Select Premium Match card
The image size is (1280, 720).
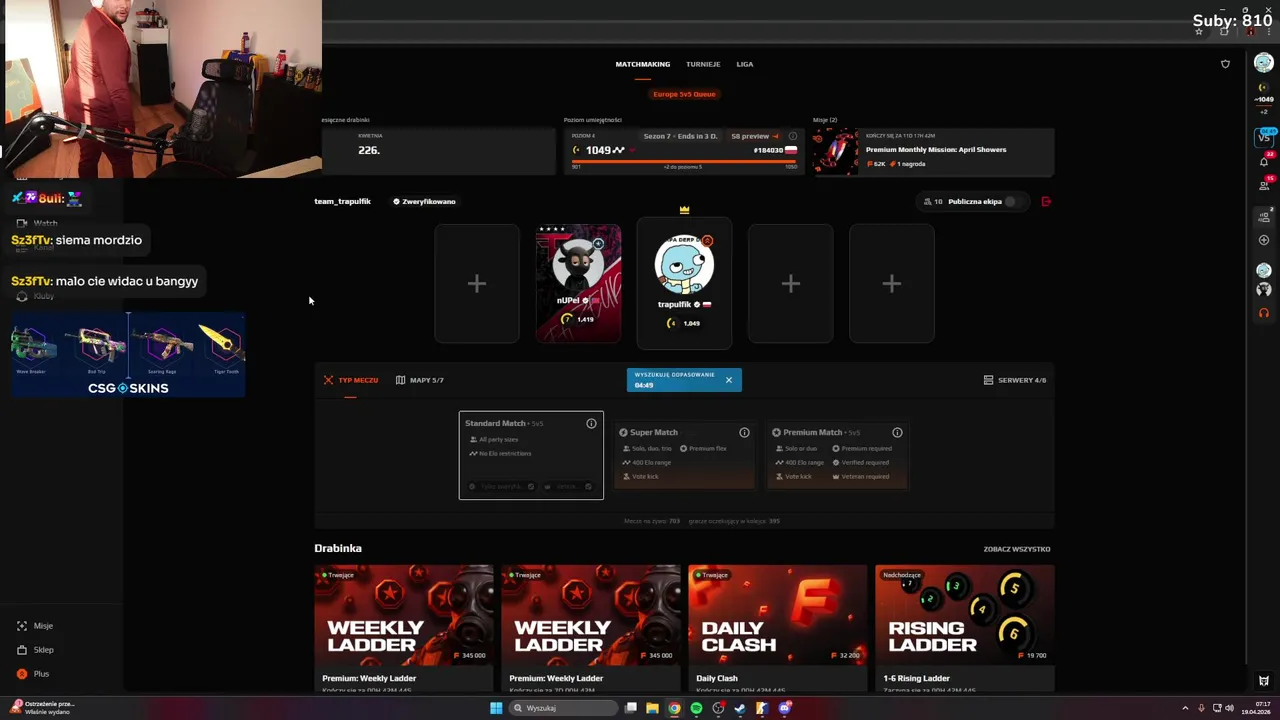point(837,455)
